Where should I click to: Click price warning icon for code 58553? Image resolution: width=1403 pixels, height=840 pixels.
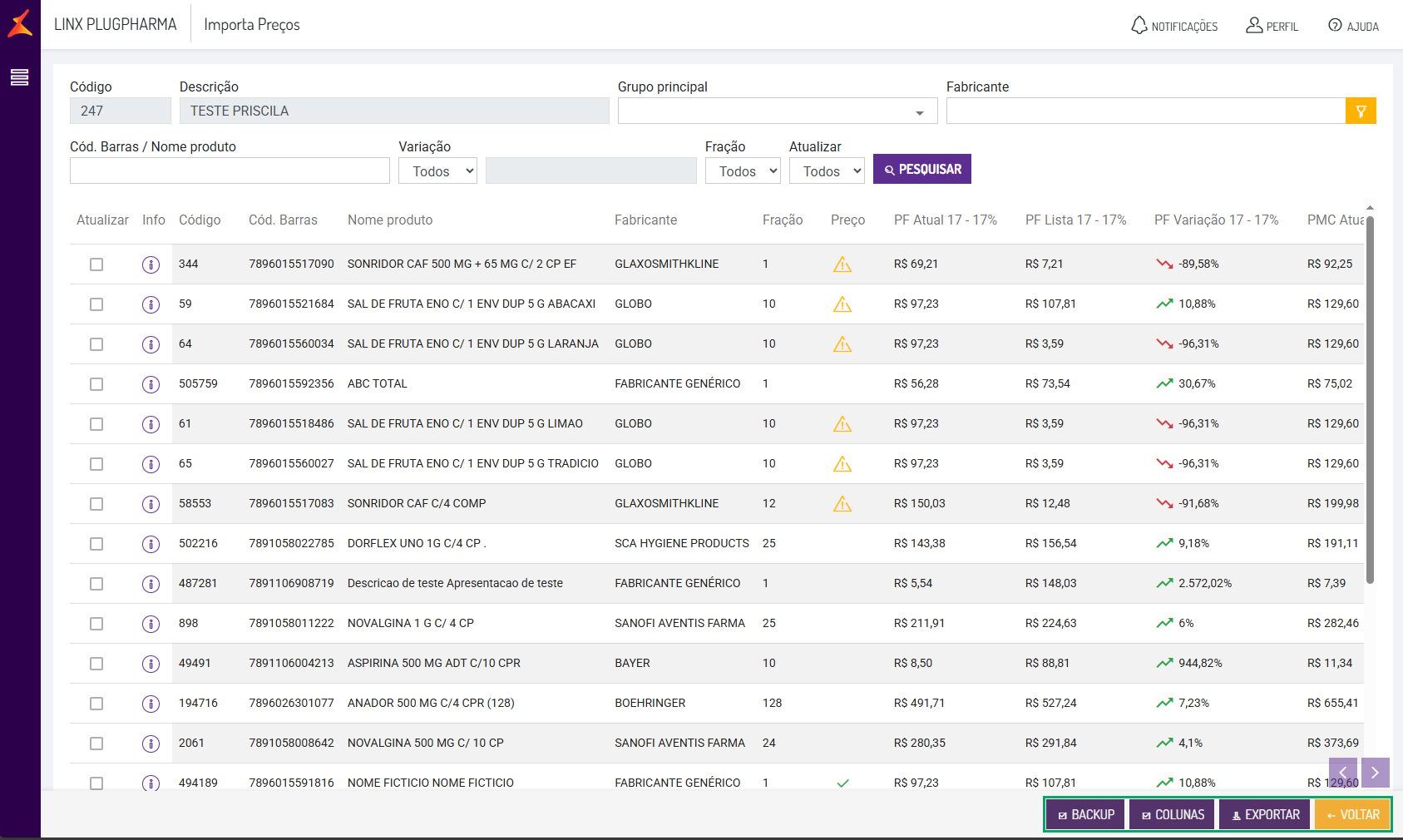pyautogui.click(x=842, y=504)
